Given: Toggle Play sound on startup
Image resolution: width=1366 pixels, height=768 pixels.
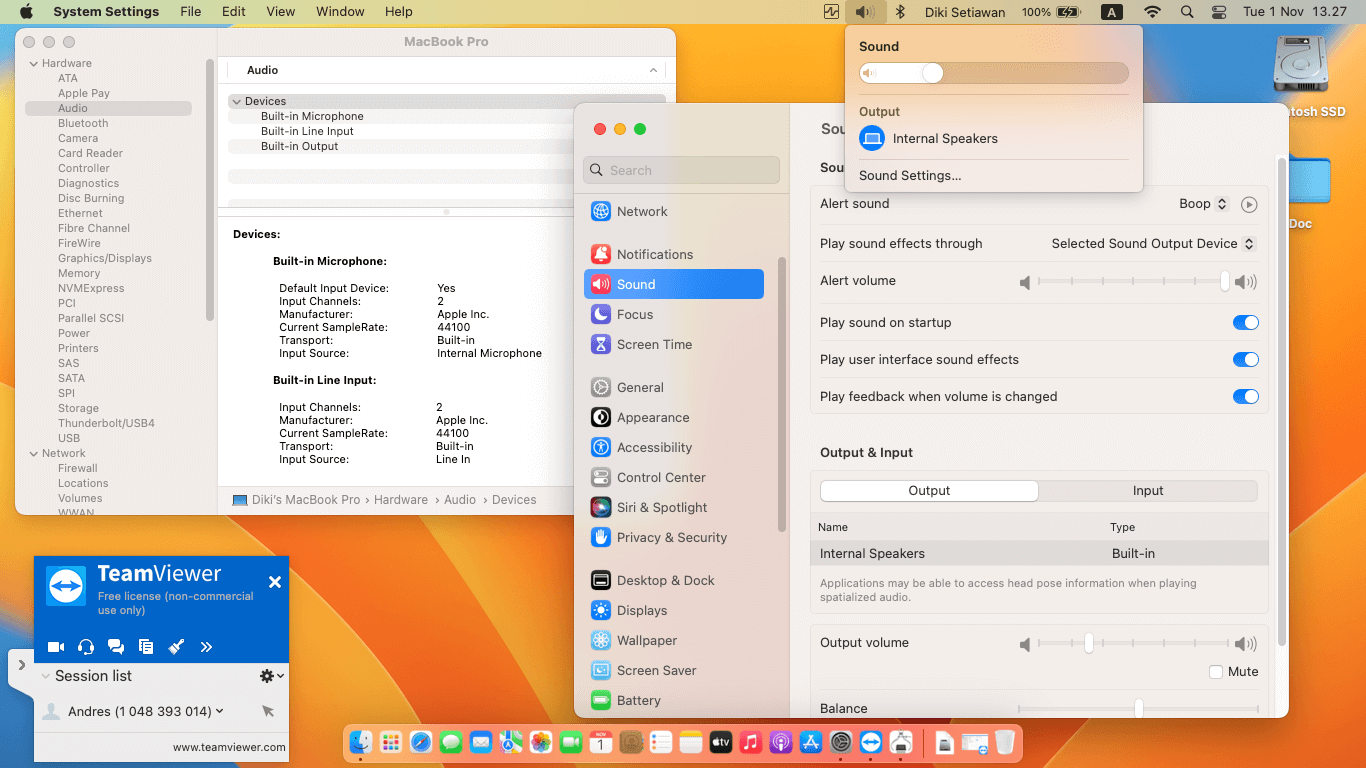Looking at the screenshot, I should (x=1245, y=322).
